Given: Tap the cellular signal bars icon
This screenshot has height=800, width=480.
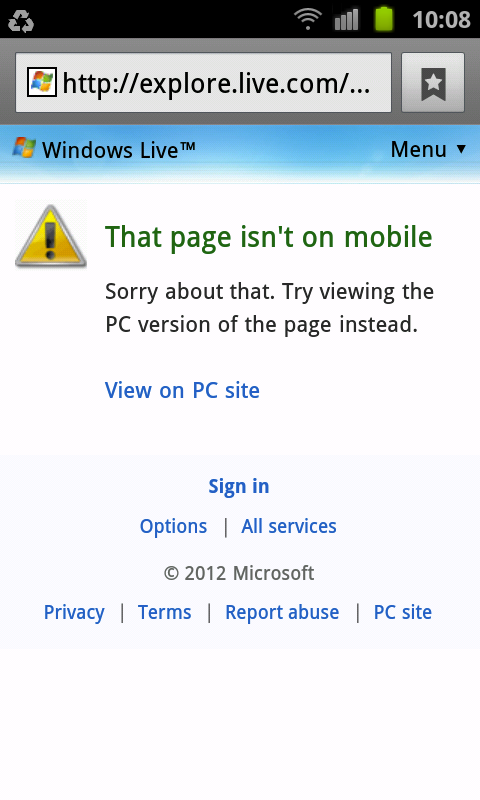Looking at the screenshot, I should [x=346, y=20].
